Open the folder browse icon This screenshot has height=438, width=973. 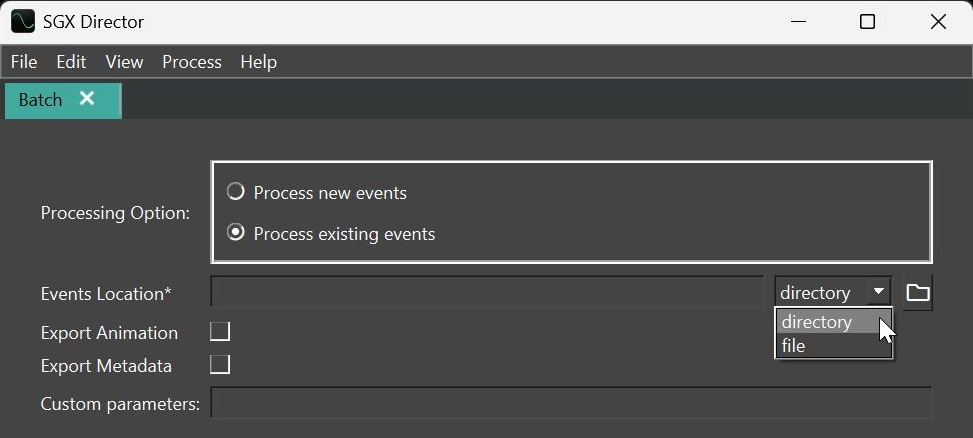917,293
